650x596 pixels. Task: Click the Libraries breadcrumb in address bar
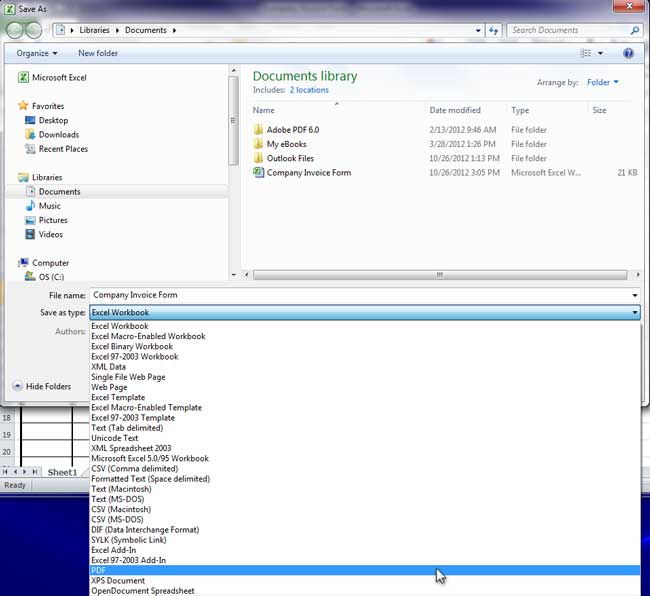95,30
